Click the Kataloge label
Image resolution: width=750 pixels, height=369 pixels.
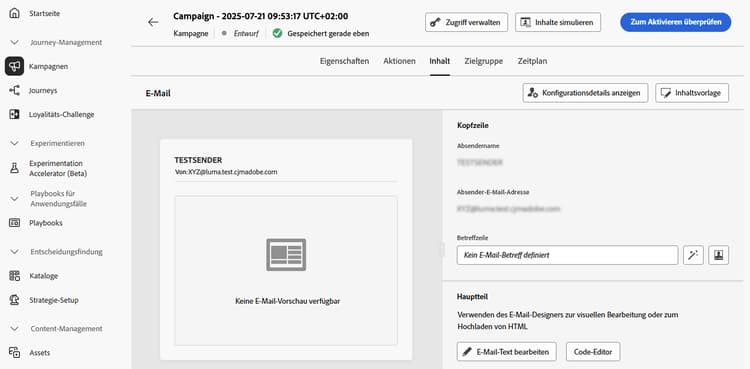tap(44, 276)
